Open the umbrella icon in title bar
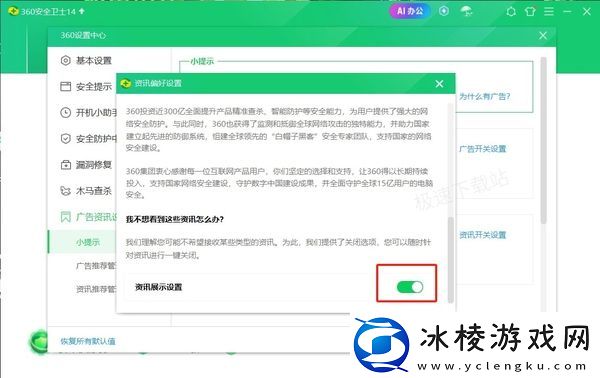The height and width of the screenshot is (378, 600). (466, 11)
